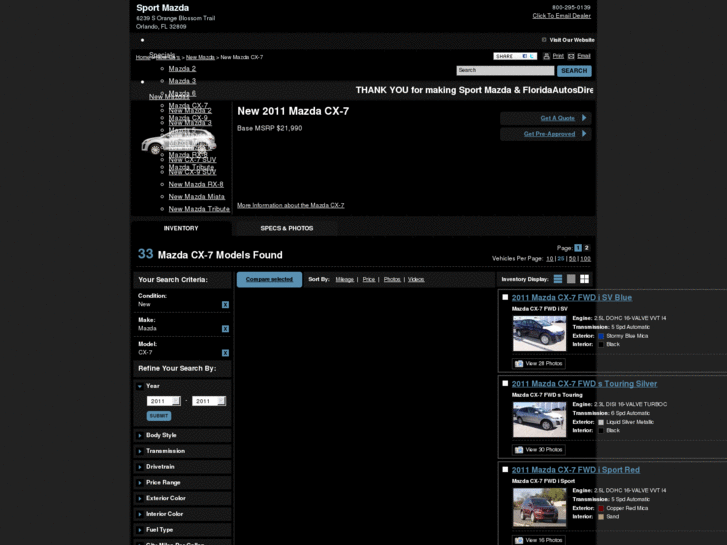
Task: Click the printer icon beside Print
Action: (x=546, y=56)
